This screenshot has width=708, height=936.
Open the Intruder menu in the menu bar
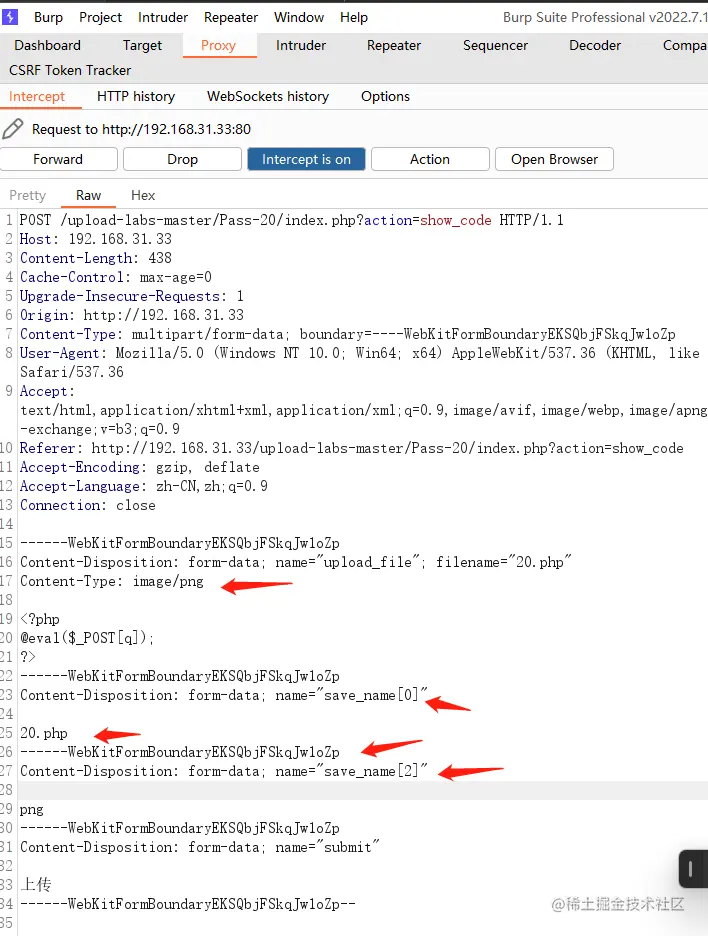[162, 17]
